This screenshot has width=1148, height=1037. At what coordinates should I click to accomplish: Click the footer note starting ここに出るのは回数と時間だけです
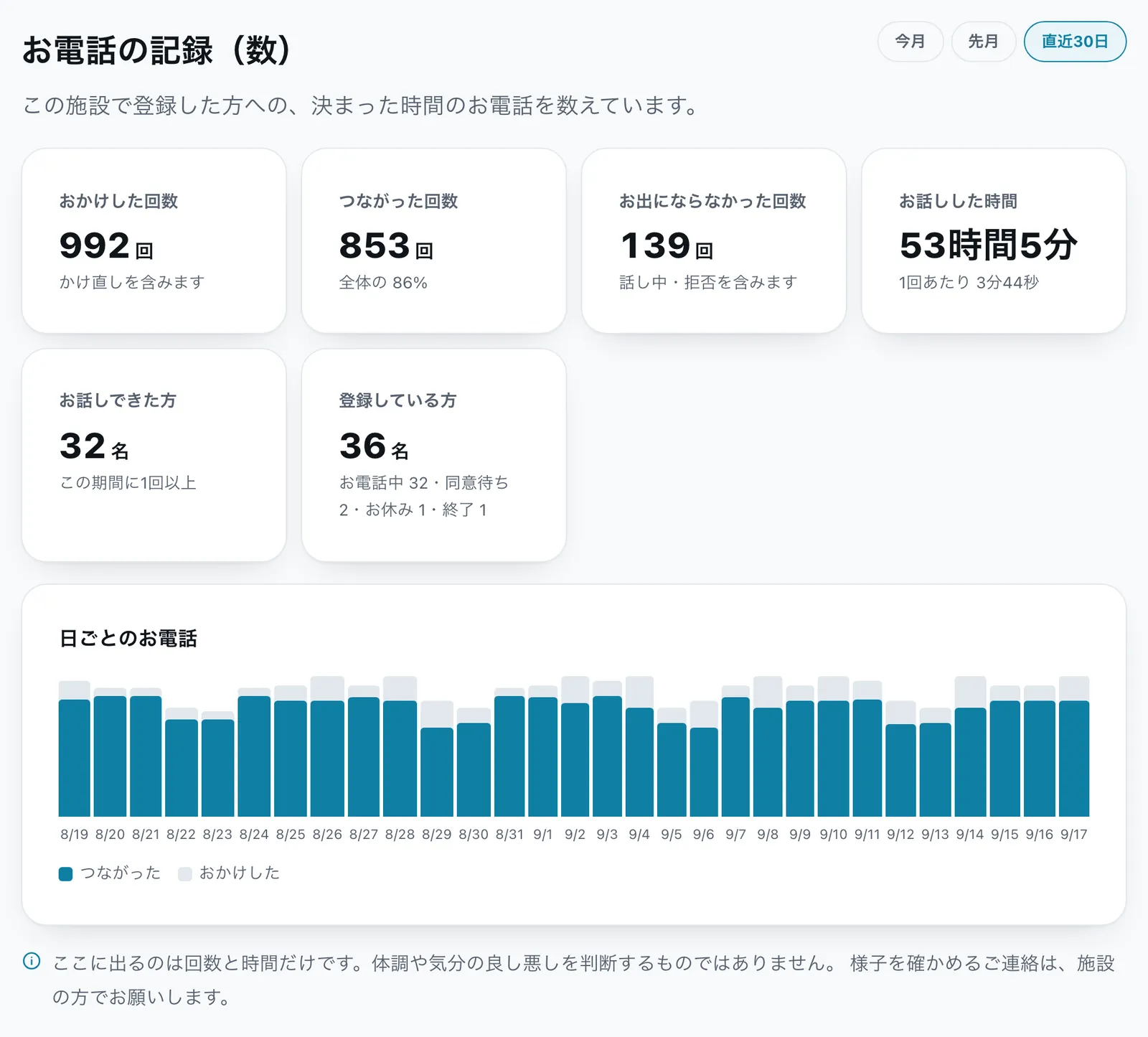click(x=583, y=980)
